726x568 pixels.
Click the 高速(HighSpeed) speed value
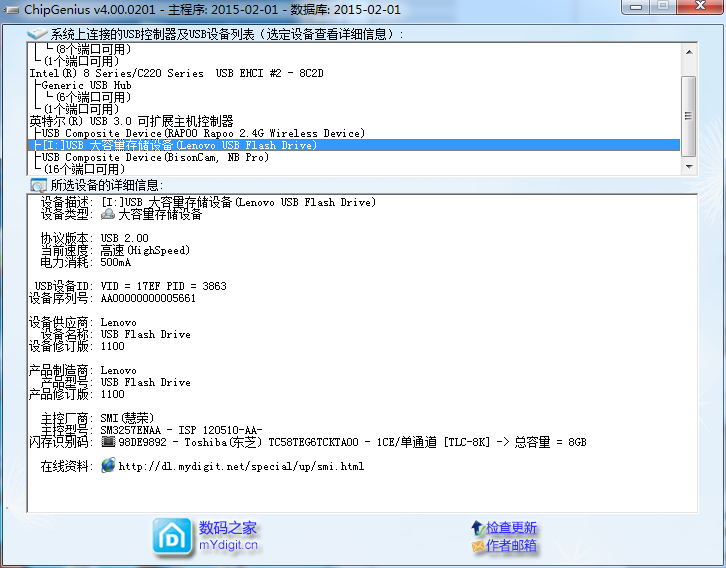tap(145, 250)
